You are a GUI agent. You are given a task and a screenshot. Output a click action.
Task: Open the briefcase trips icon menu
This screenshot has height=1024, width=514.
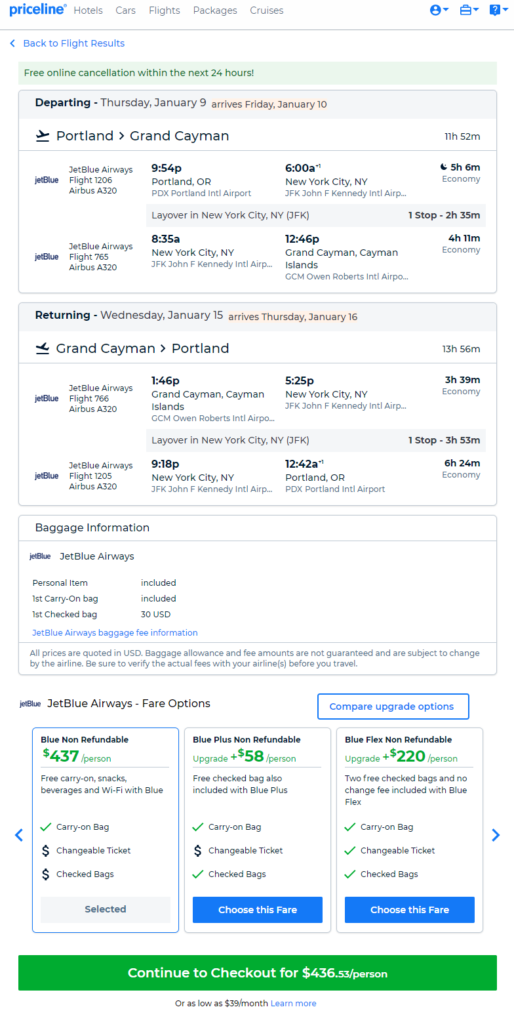click(469, 10)
